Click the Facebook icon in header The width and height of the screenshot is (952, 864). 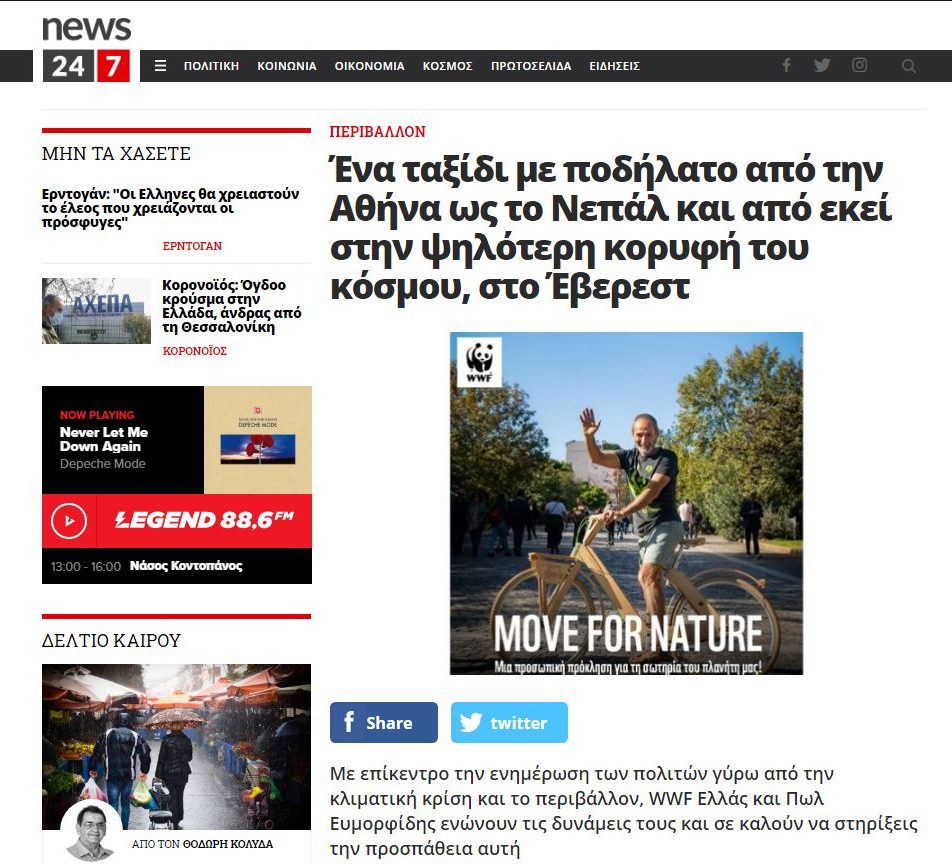click(786, 65)
